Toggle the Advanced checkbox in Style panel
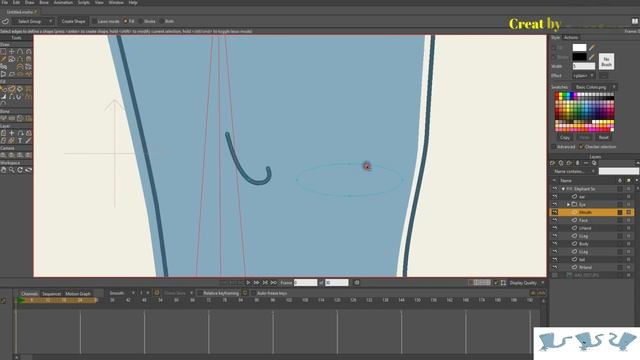The image size is (640, 360). click(554, 147)
